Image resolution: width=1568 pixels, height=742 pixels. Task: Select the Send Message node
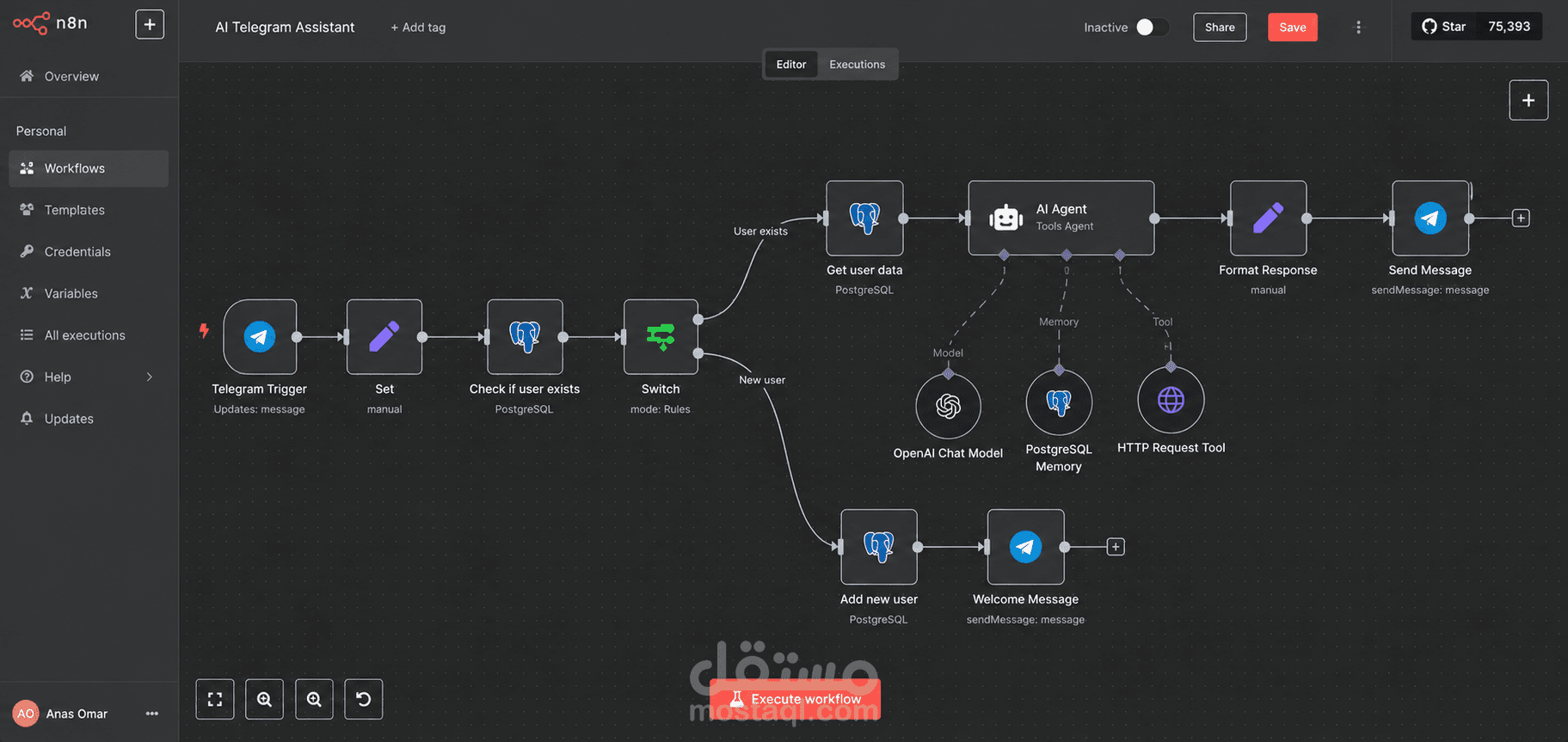pos(1430,218)
